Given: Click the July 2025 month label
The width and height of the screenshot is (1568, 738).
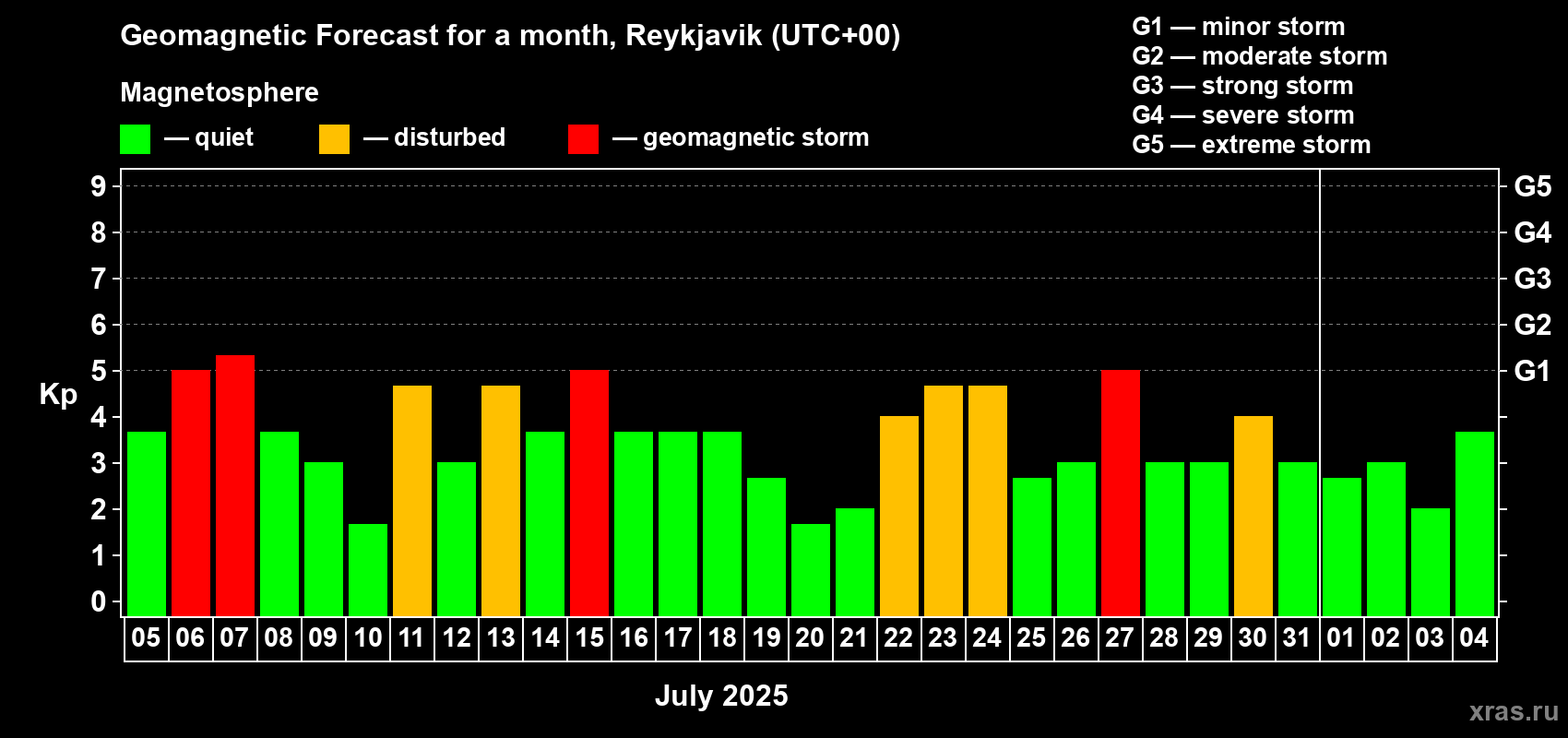Looking at the screenshot, I should [721, 696].
